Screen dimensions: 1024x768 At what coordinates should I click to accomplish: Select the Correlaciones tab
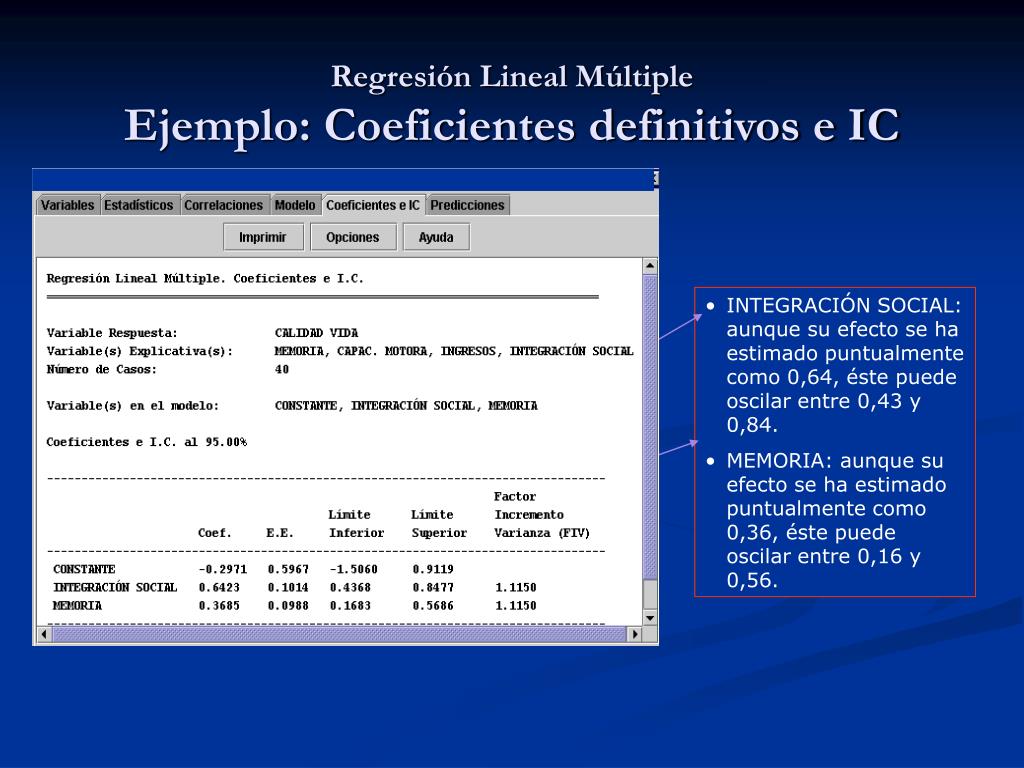click(x=223, y=205)
